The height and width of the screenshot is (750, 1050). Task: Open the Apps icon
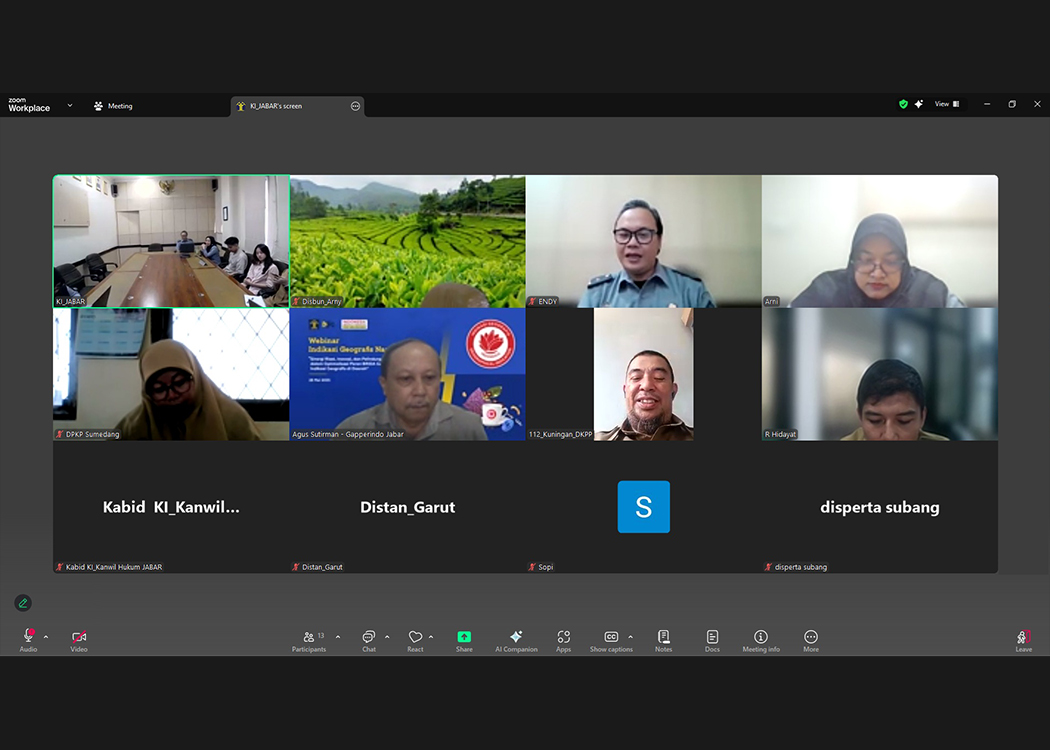click(x=564, y=640)
